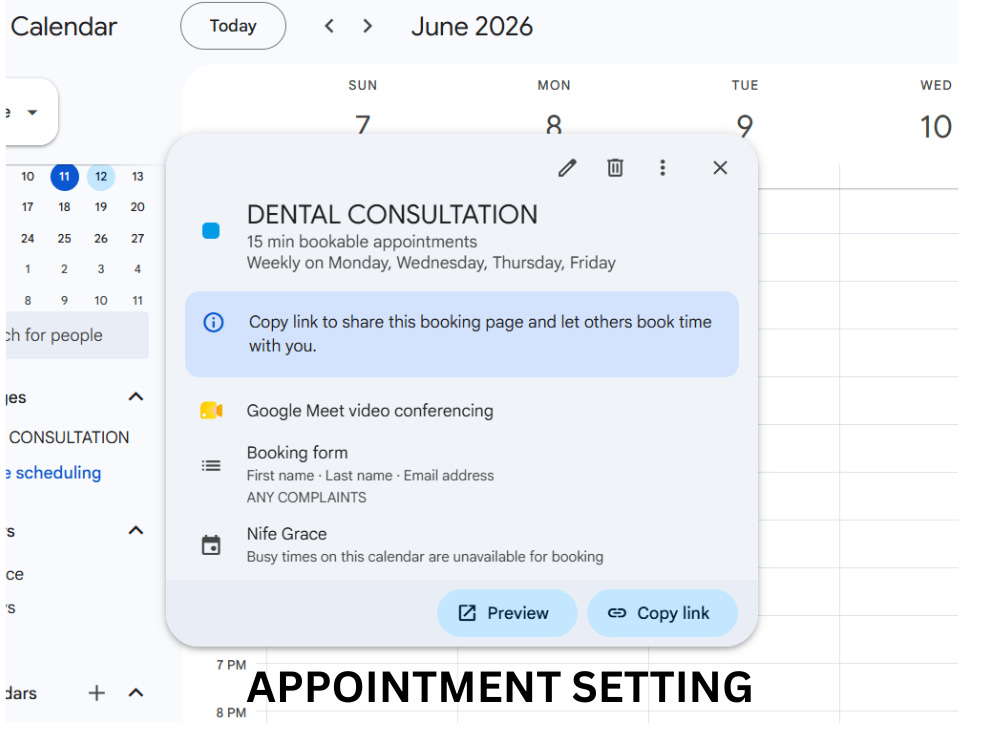Viewport: 1000px width, 750px height.
Task: Select day 12 in the mini calendar
Action: [x=101, y=177]
